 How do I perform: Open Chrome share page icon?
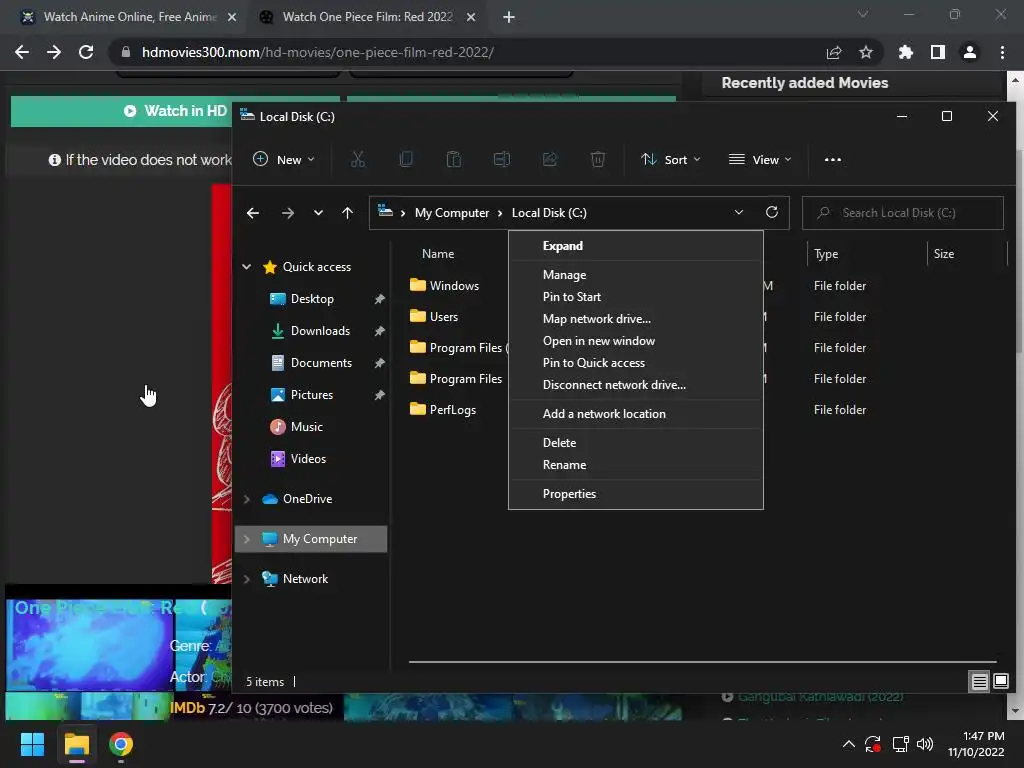coord(834,52)
